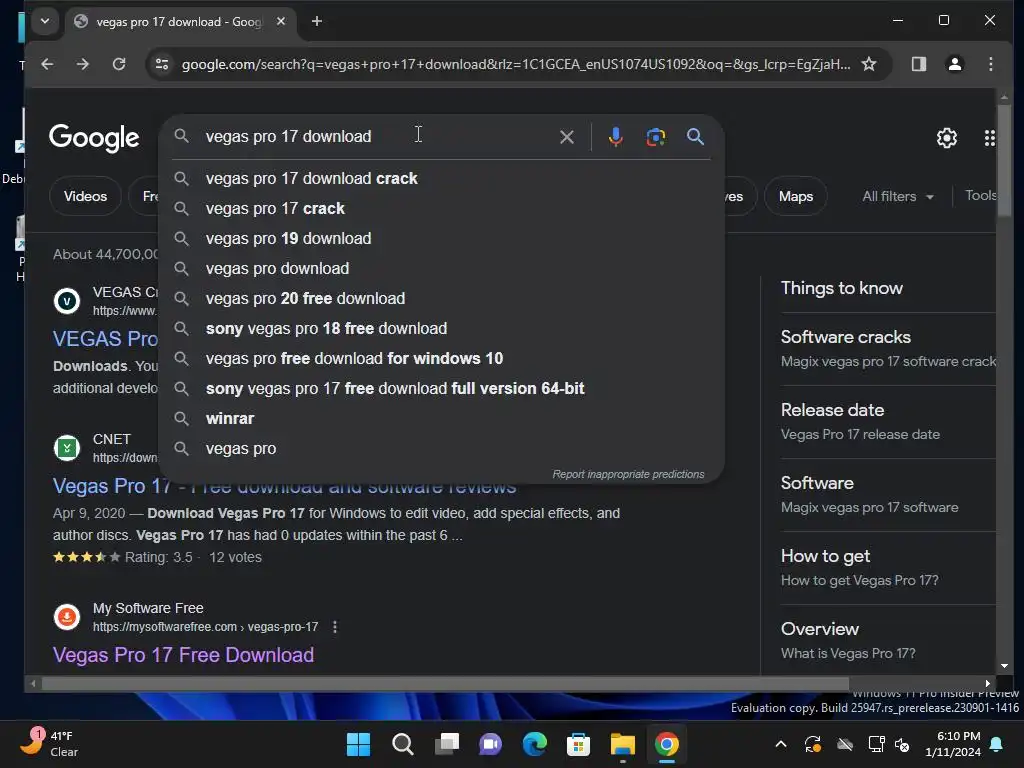View site information icon in address bar
The image size is (1024, 768).
pyautogui.click(x=162, y=64)
